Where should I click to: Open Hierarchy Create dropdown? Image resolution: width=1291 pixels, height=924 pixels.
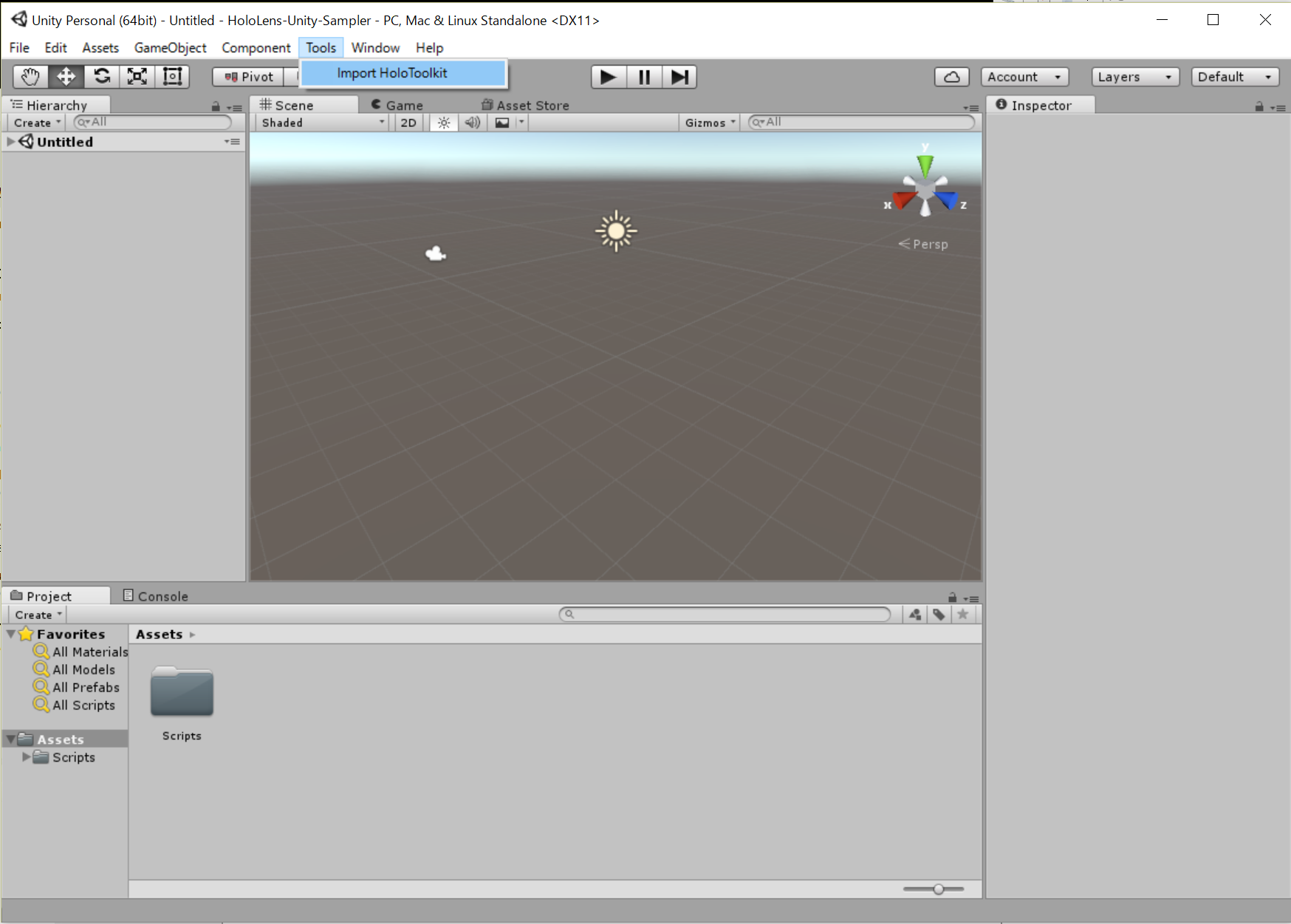click(37, 123)
